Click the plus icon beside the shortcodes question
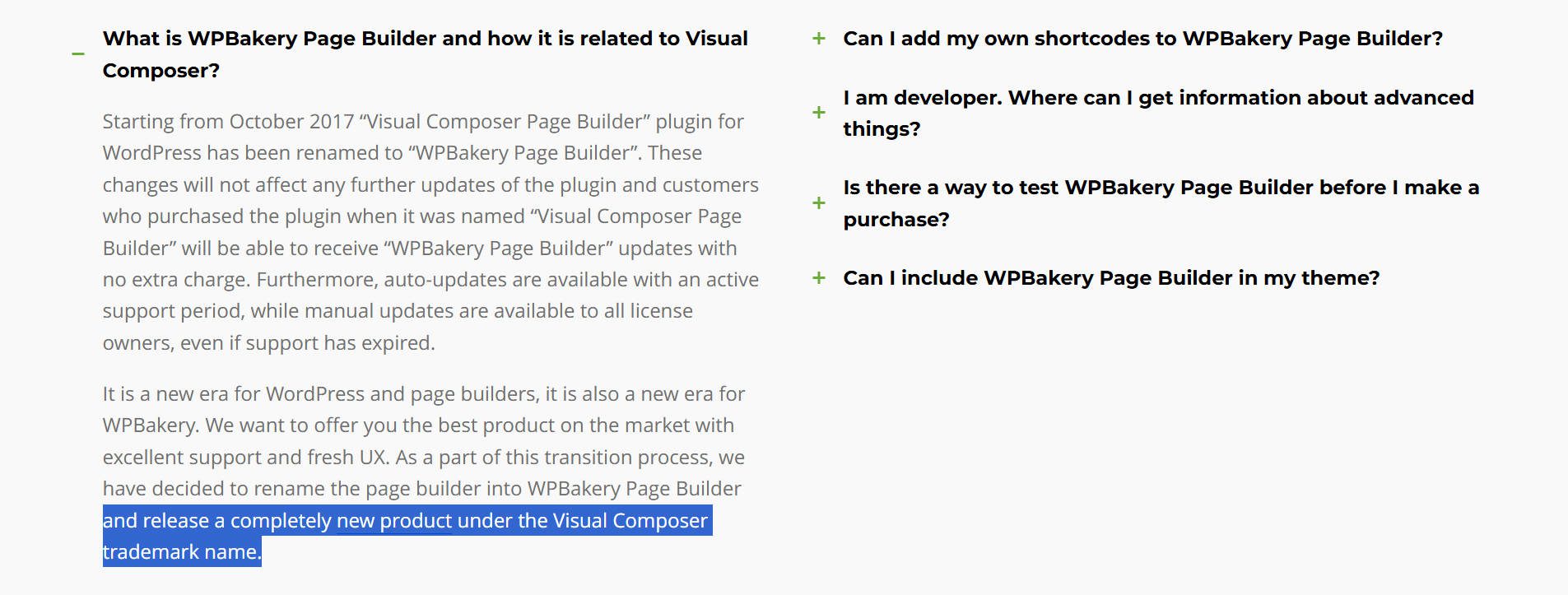Viewport: 1568px width, 595px height. pos(819,39)
